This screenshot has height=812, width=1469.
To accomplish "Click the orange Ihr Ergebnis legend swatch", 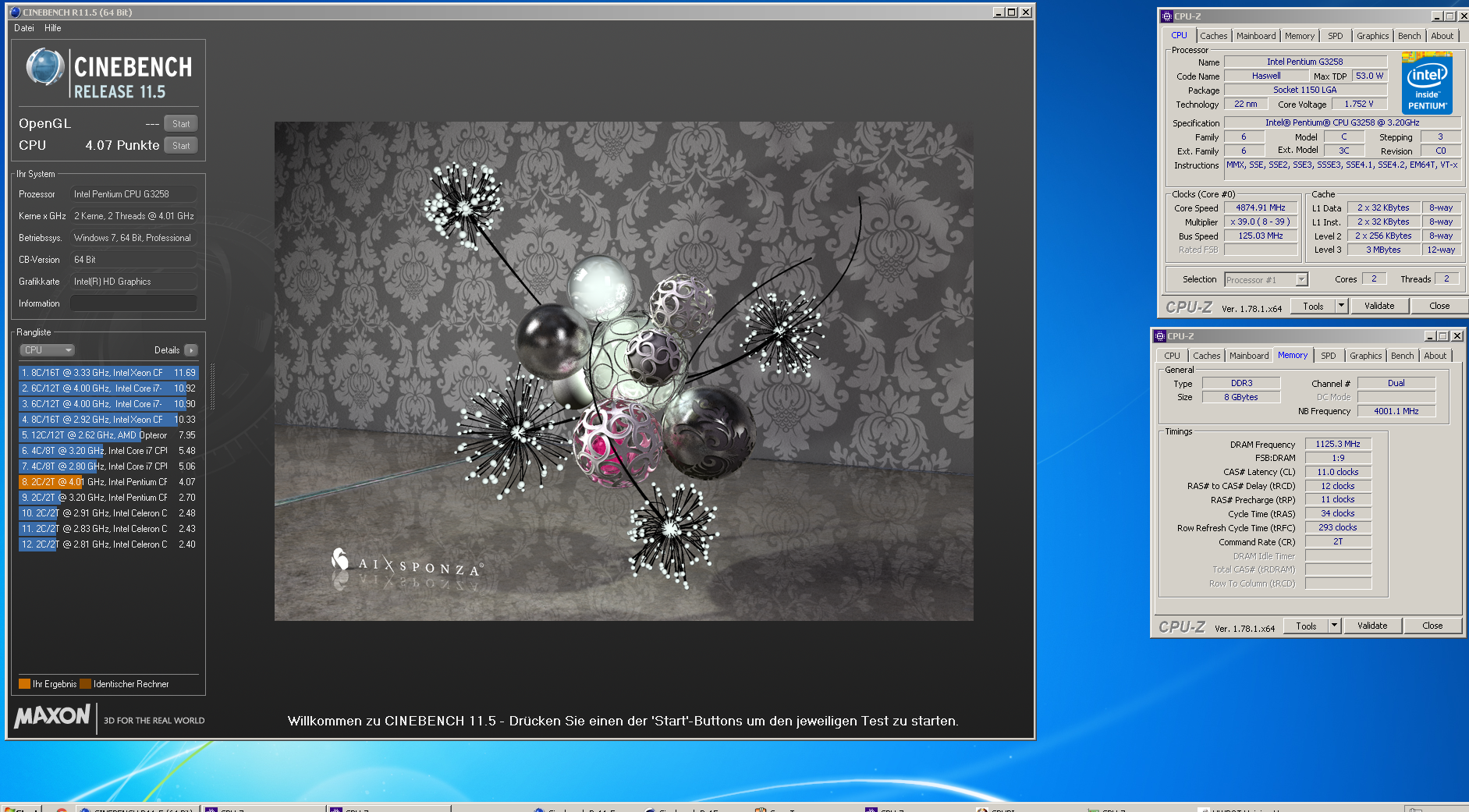I will pos(24,684).
